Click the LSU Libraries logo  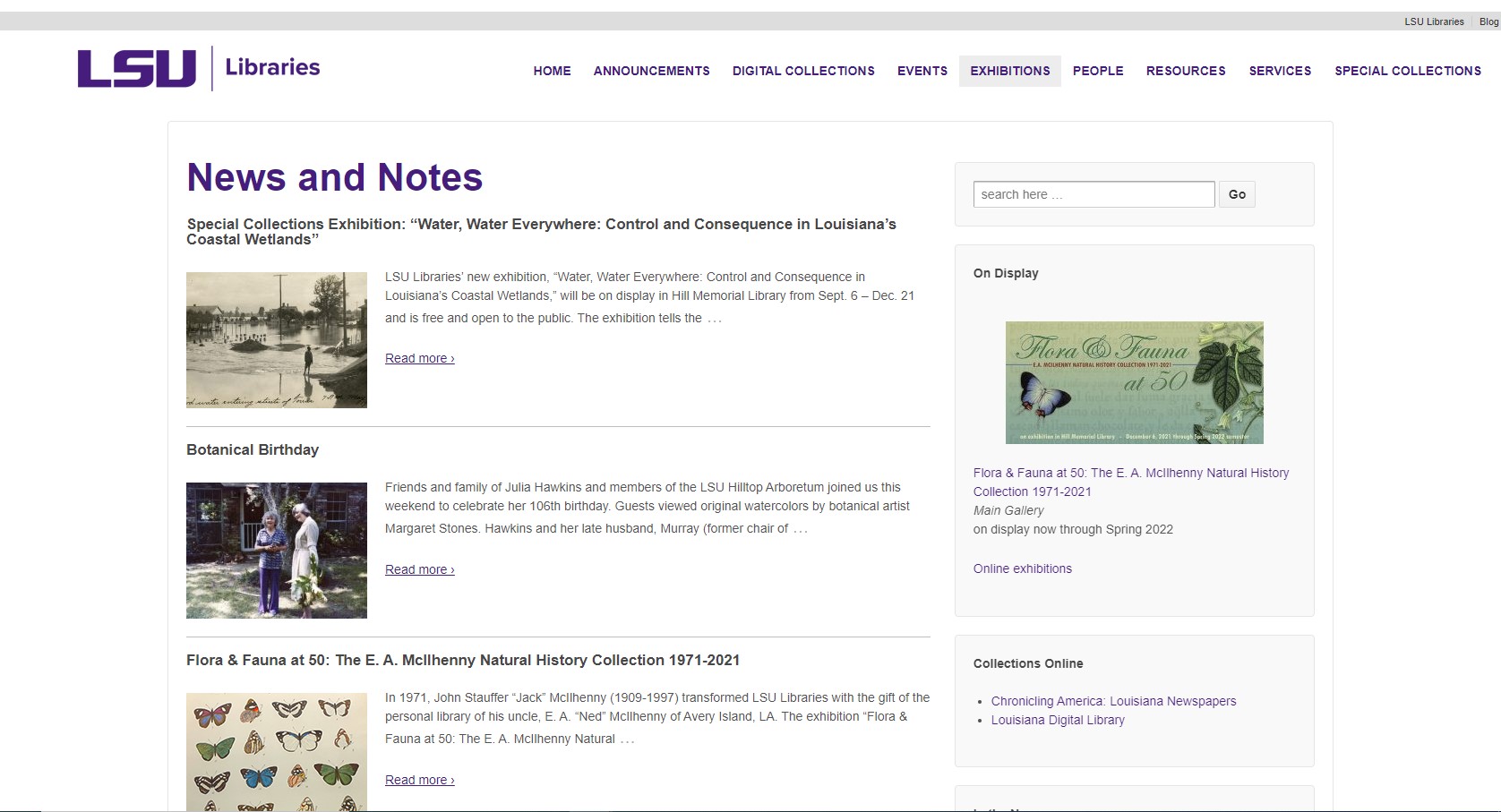pos(199,69)
